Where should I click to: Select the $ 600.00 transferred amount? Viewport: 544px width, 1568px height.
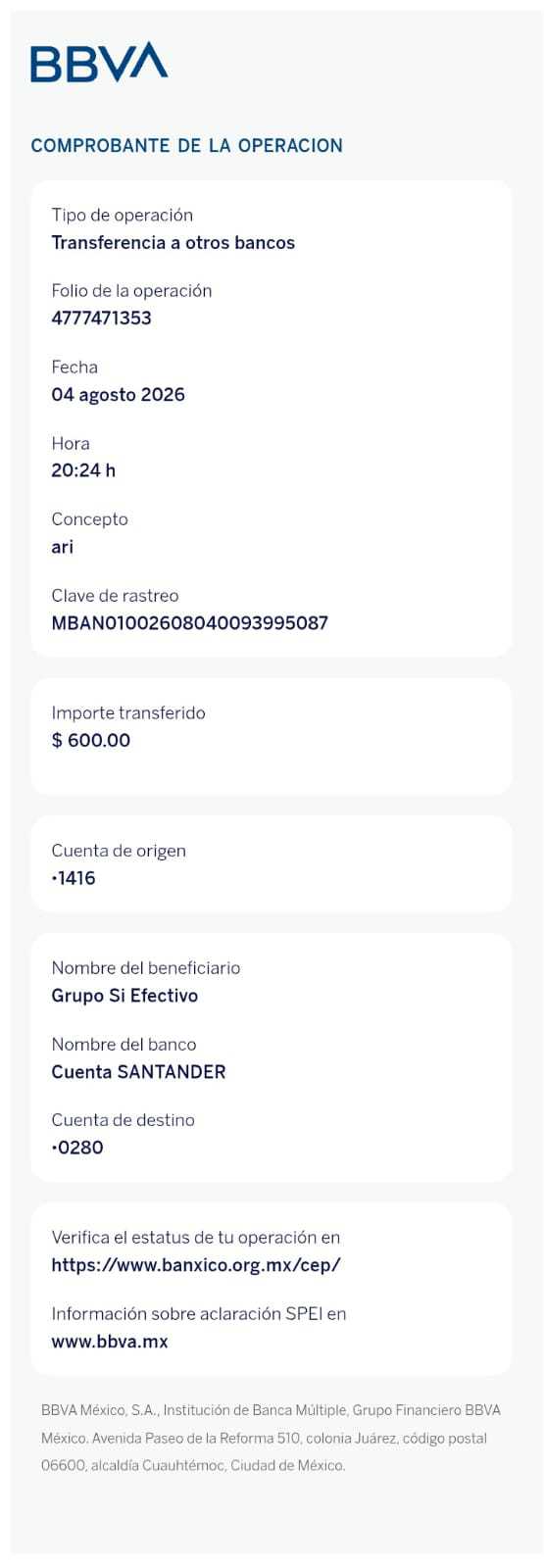tap(90, 741)
